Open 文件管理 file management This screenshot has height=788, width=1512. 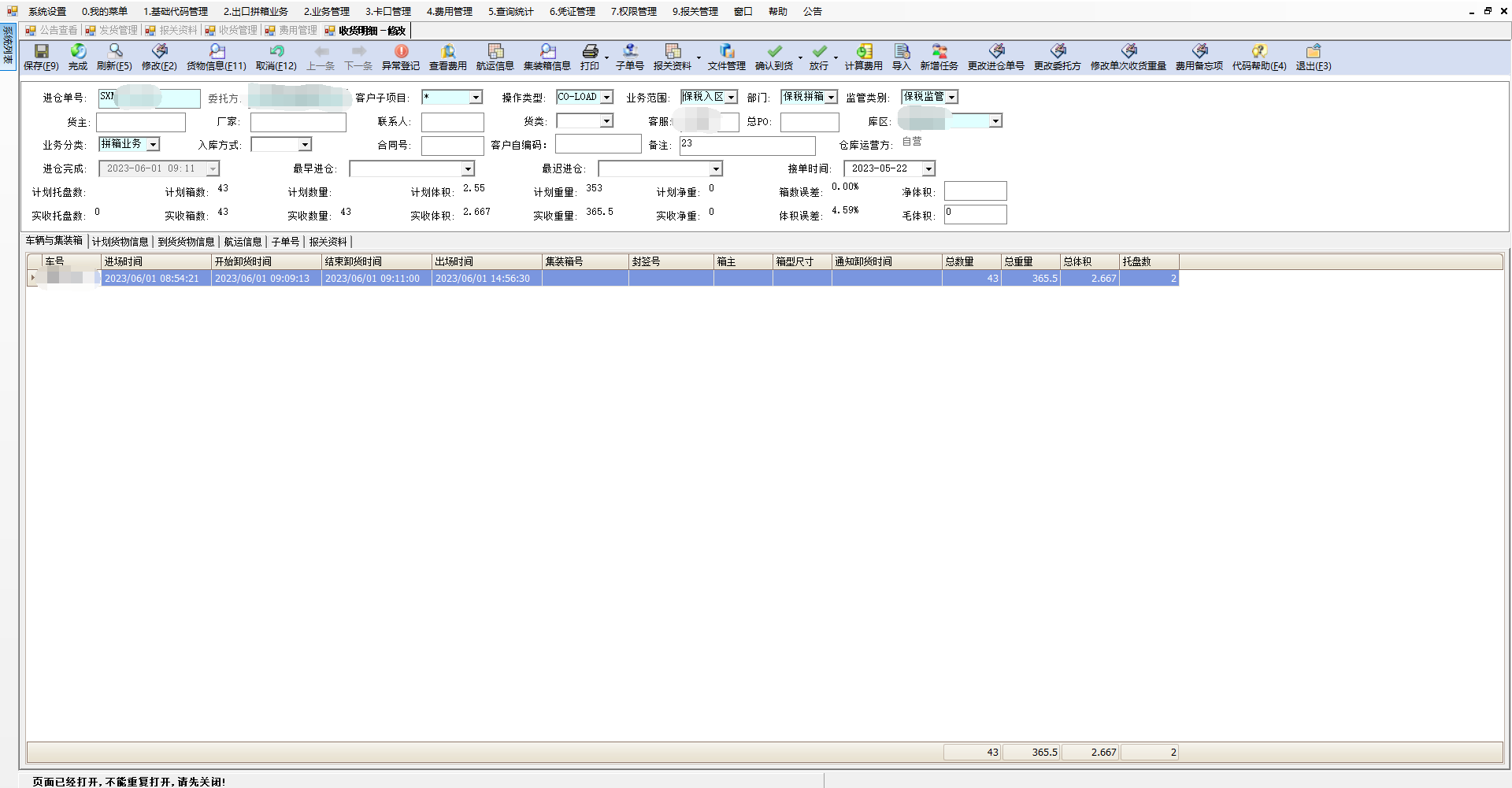pyautogui.click(x=727, y=57)
